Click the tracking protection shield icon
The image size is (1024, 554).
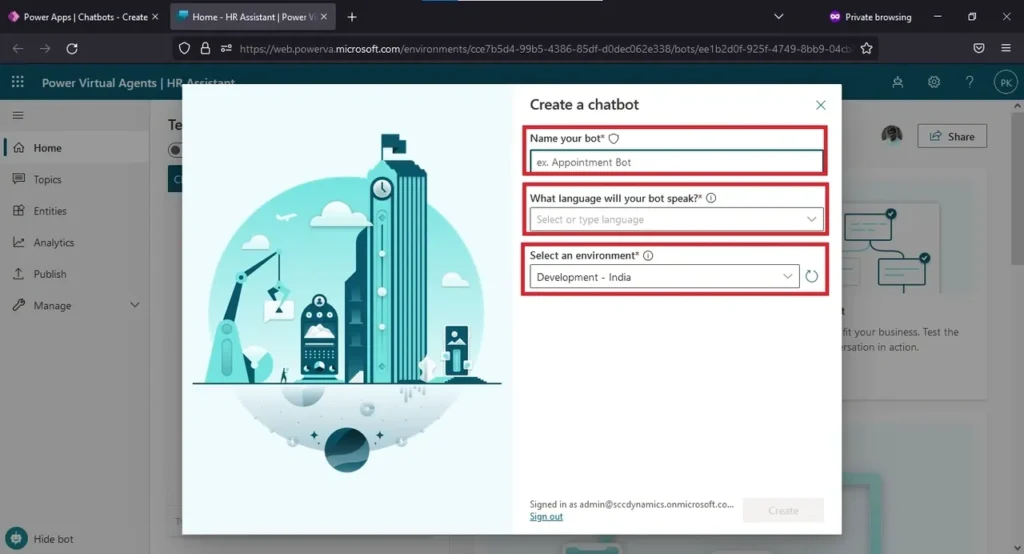point(184,48)
